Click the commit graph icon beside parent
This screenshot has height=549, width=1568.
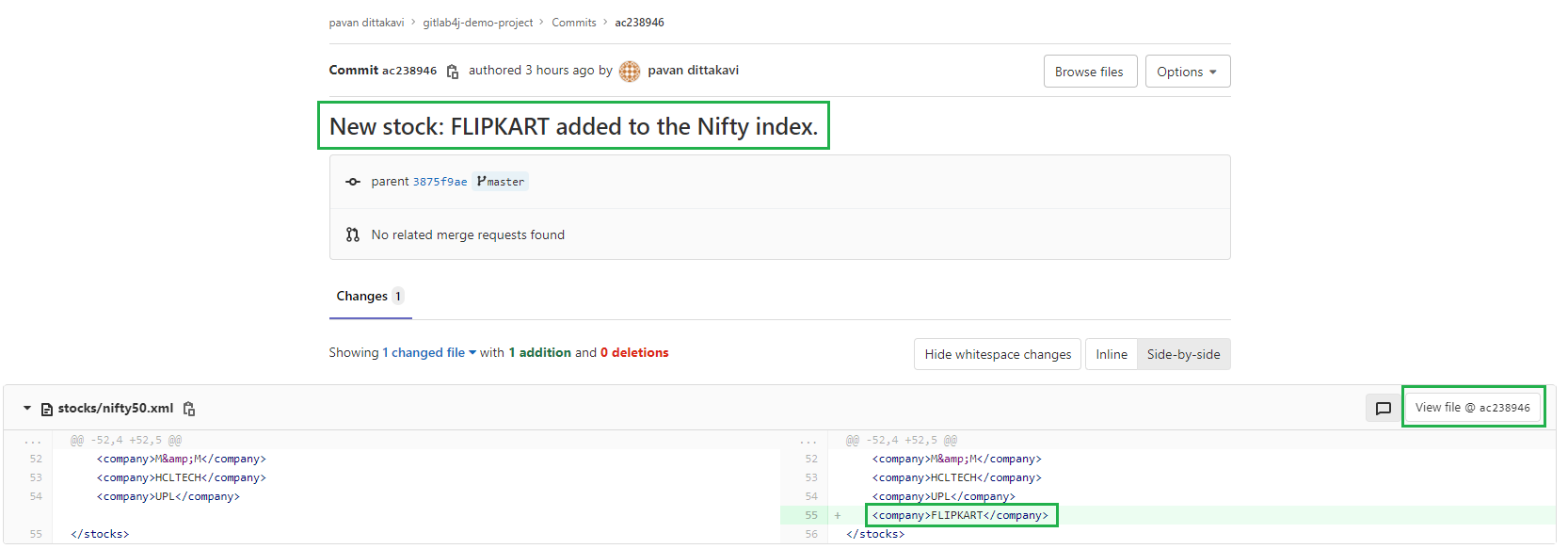[x=353, y=182]
